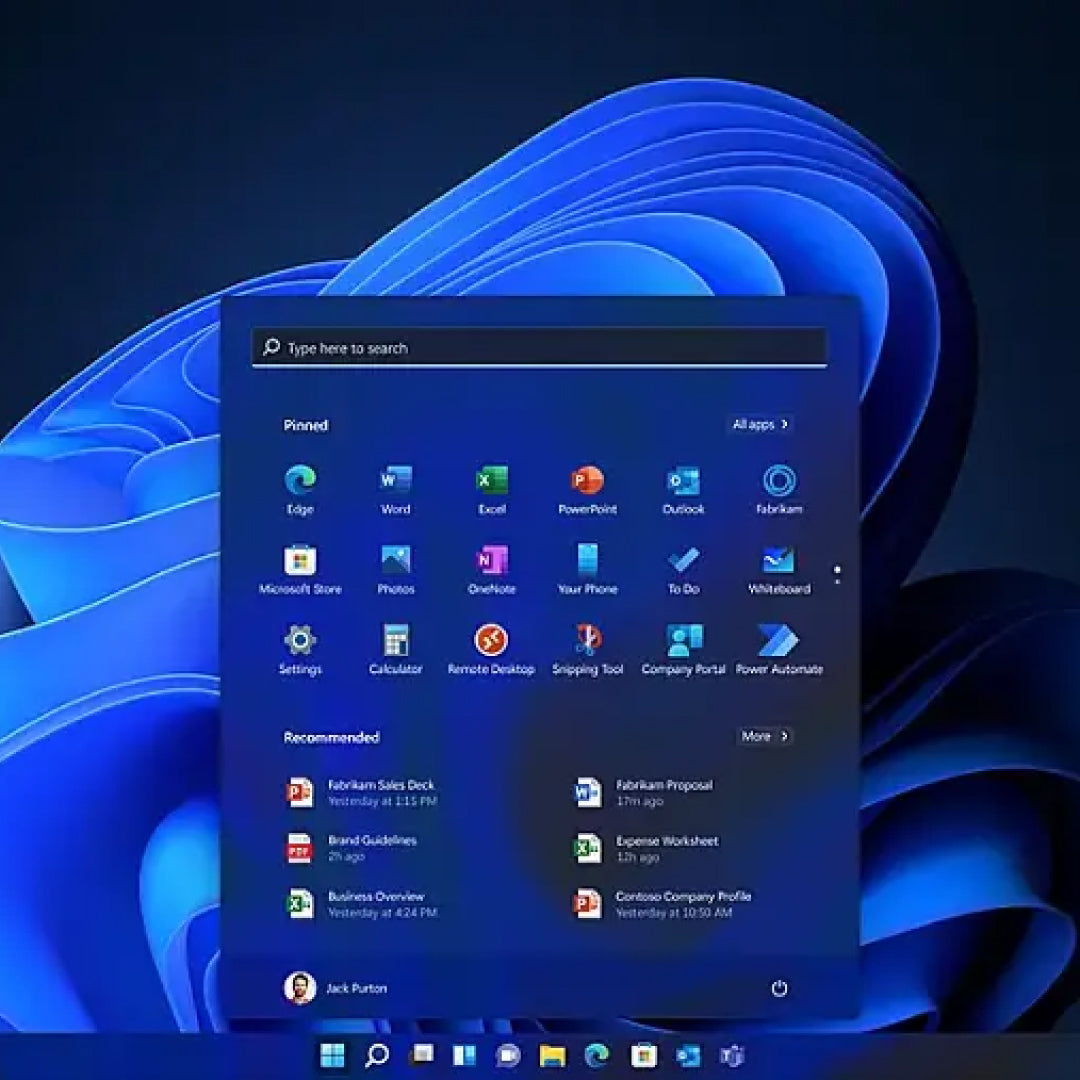The image size is (1080, 1080).
Task: Expand the All apps list
Action: [x=760, y=424]
